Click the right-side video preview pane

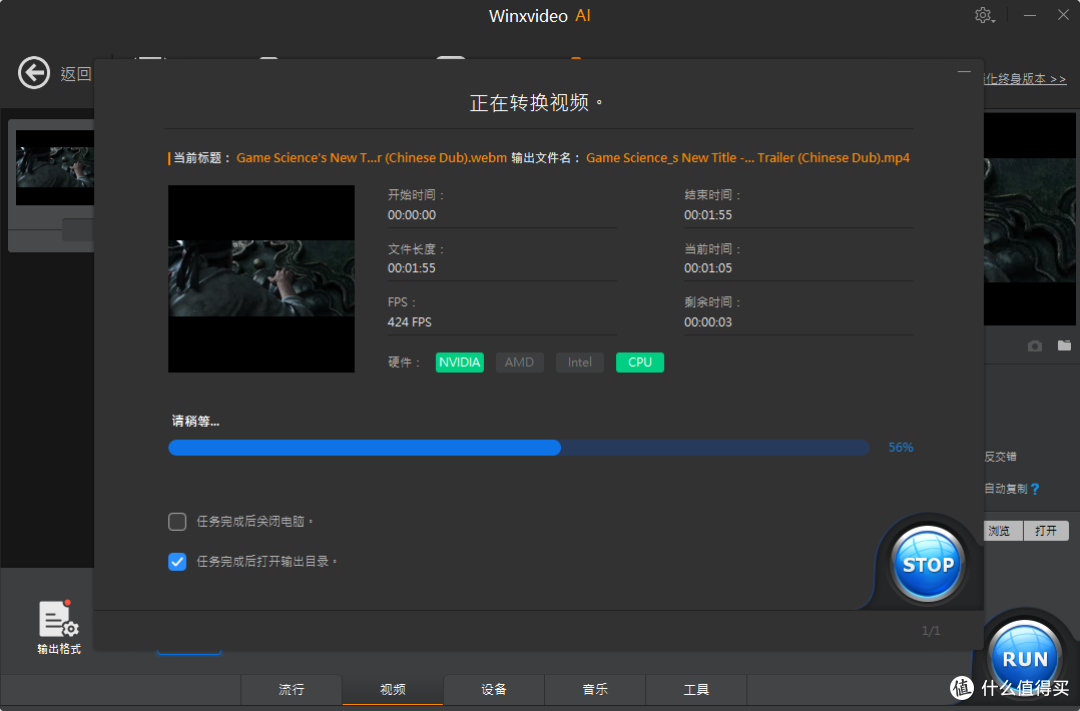pyautogui.click(x=1030, y=219)
